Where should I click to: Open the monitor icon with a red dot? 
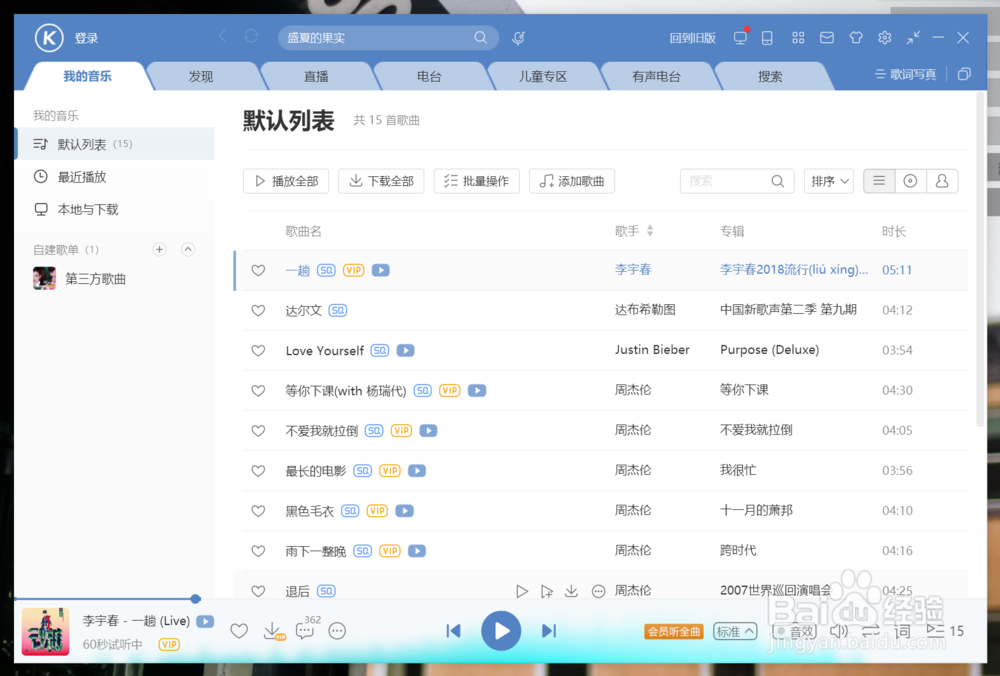[x=740, y=38]
